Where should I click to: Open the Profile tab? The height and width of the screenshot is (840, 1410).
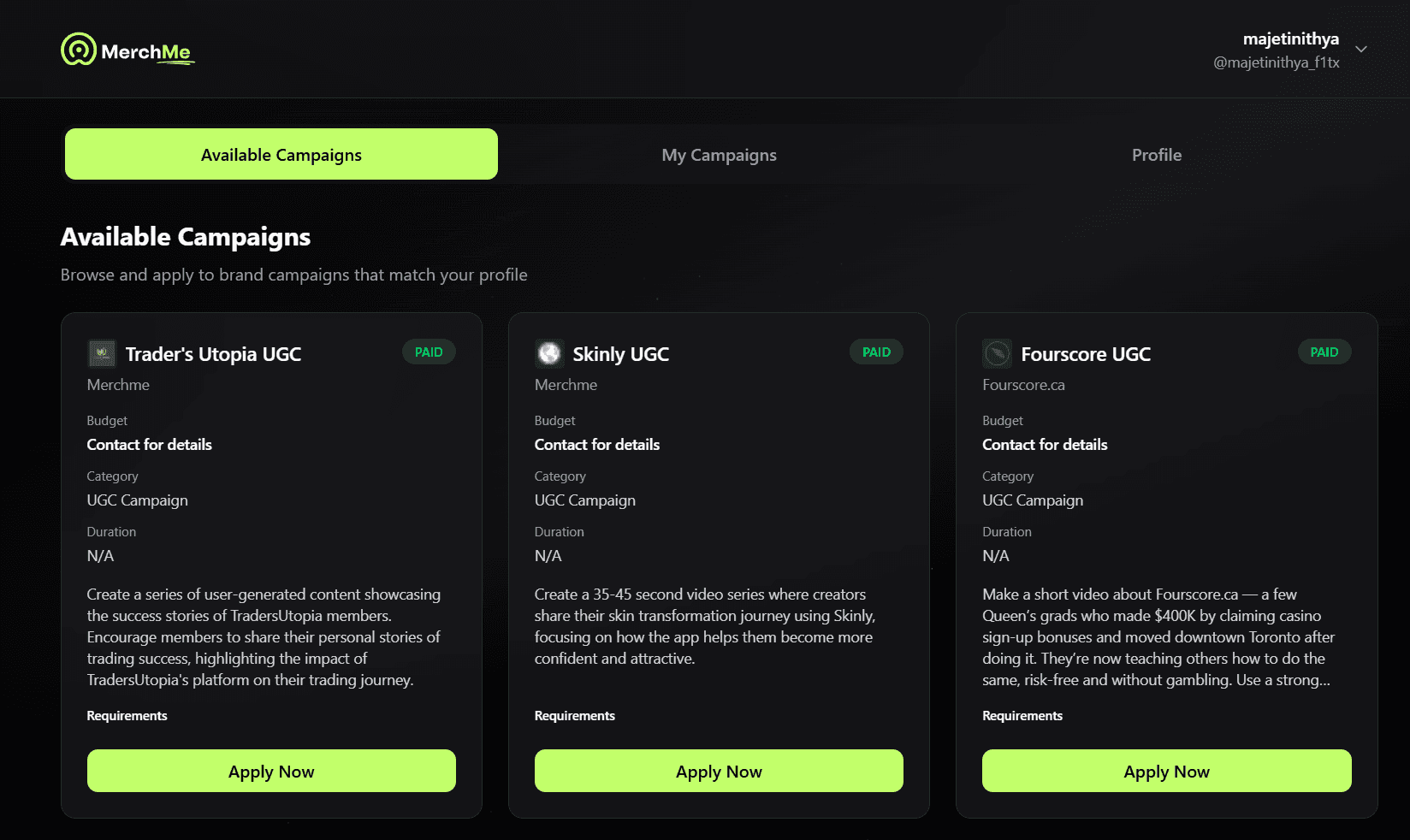point(1157,155)
